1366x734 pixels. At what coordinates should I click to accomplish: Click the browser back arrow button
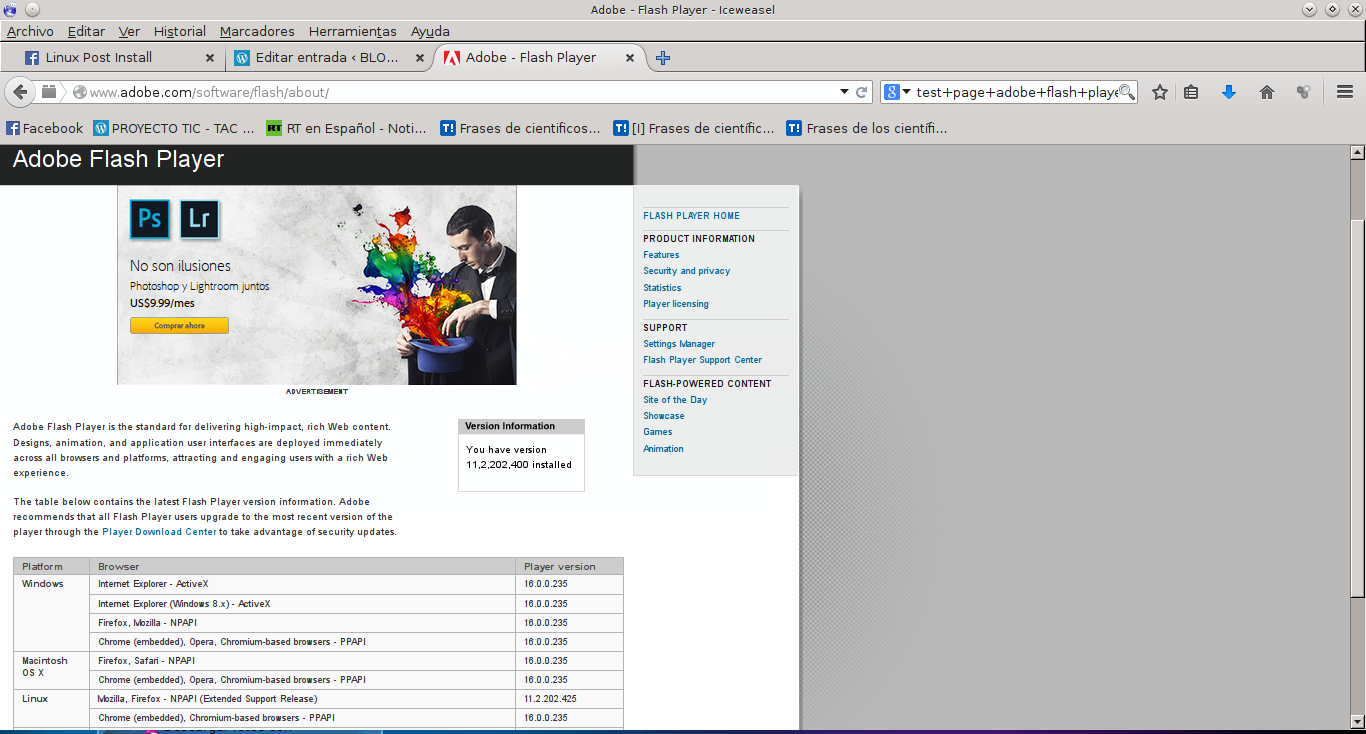tap(19, 92)
